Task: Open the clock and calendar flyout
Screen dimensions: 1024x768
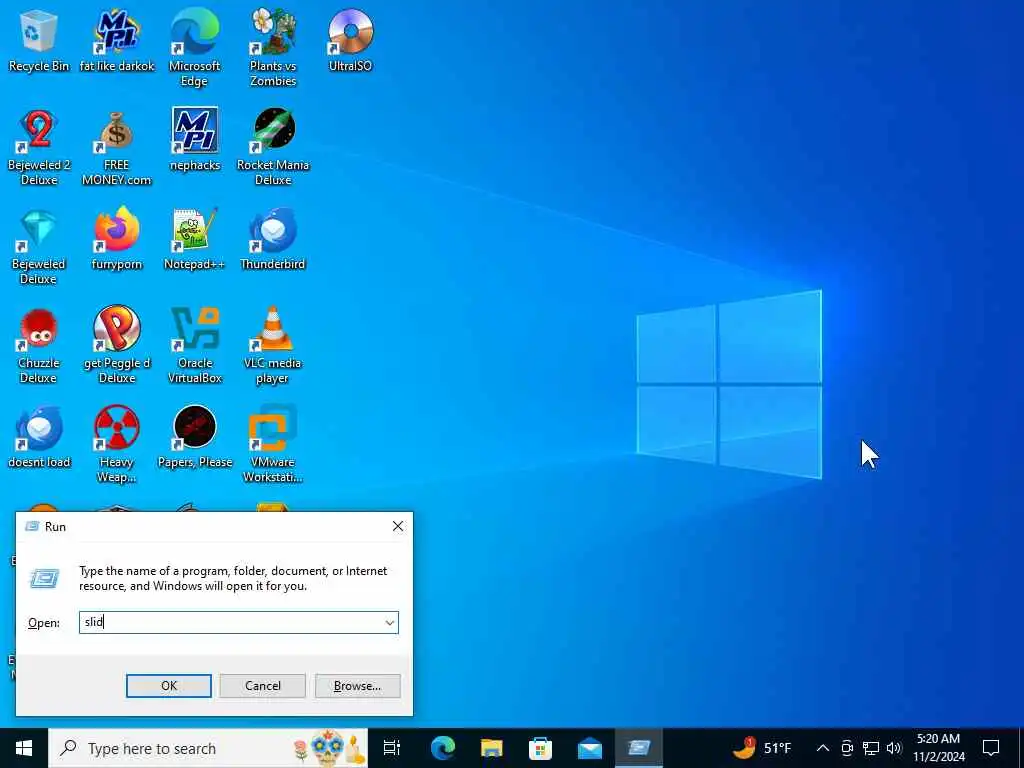Action: 938,748
